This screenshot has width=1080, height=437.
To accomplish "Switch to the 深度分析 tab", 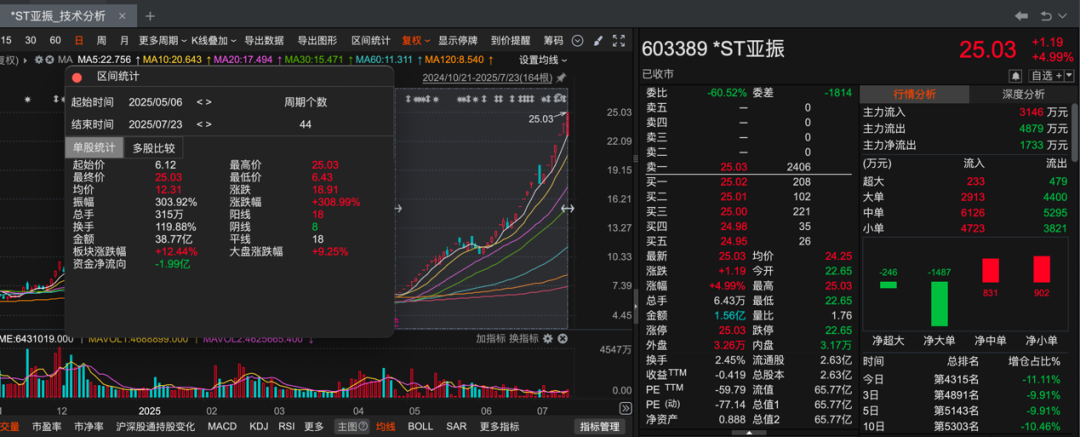I will pyautogui.click(x=1022, y=94).
